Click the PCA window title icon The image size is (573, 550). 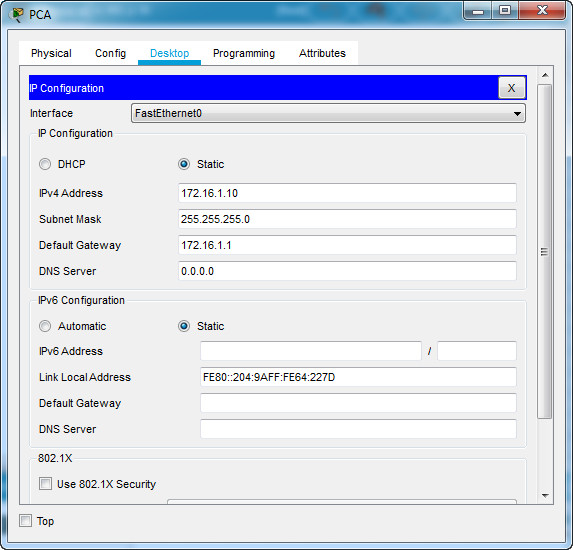[16, 15]
